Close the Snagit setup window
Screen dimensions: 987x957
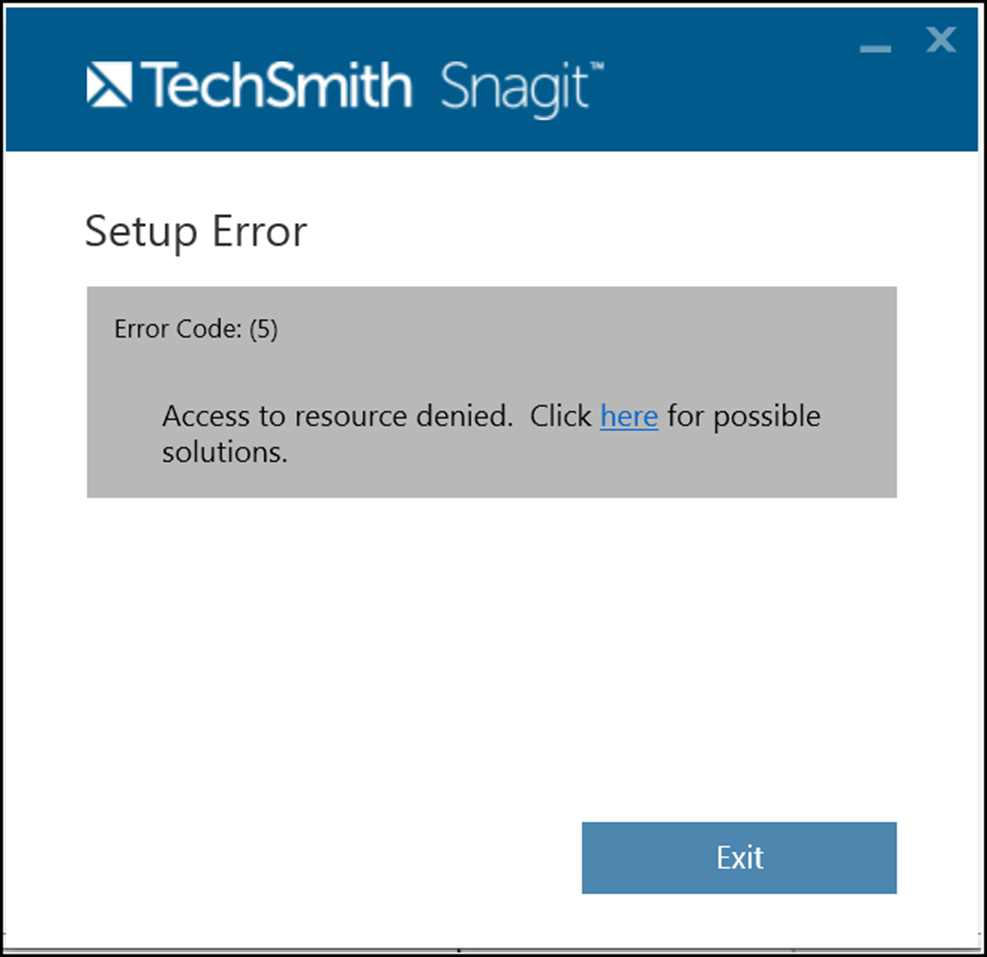click(941, 40)
